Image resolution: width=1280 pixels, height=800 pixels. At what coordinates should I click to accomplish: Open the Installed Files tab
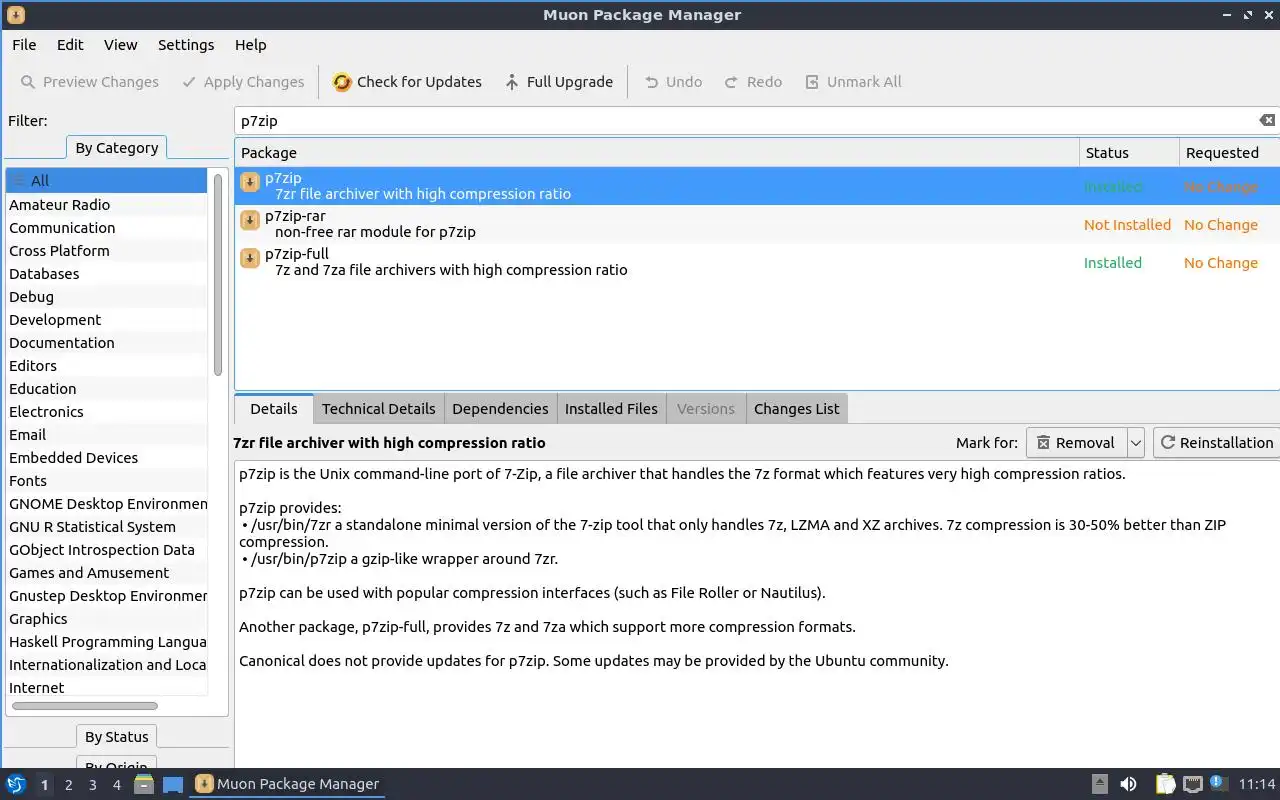click(x=611, y=409)
